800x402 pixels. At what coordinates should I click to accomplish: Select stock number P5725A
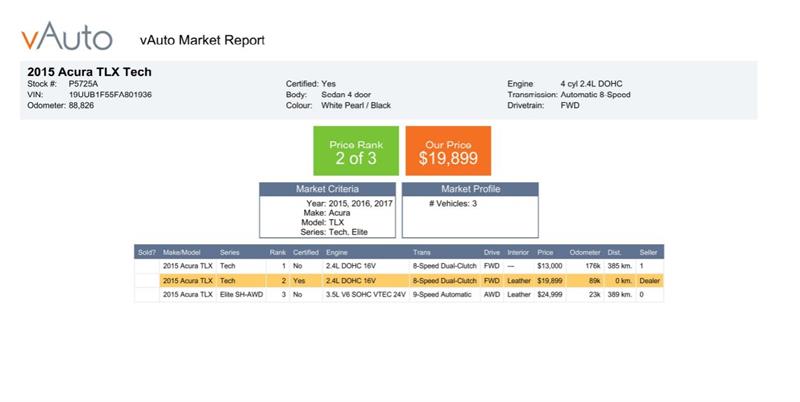coord(83,84)
